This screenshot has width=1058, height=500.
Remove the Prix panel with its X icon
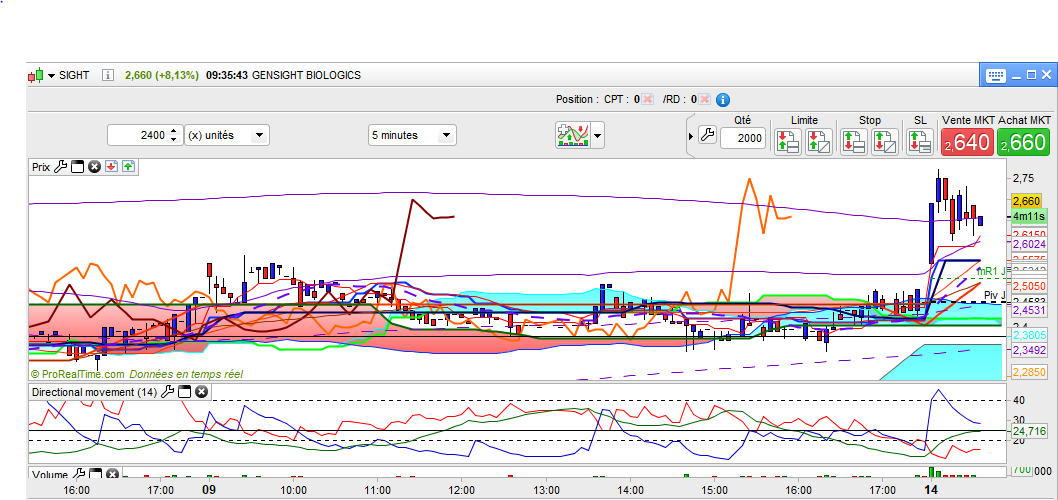click(x=94, y=167)
